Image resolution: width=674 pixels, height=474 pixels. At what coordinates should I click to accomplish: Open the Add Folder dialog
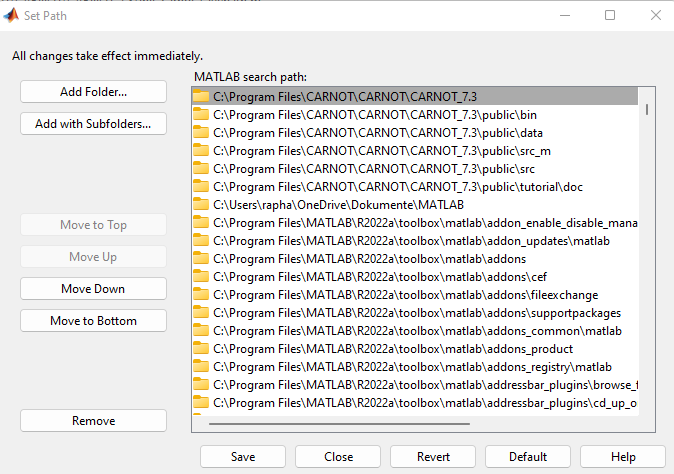tap(93, 91)
